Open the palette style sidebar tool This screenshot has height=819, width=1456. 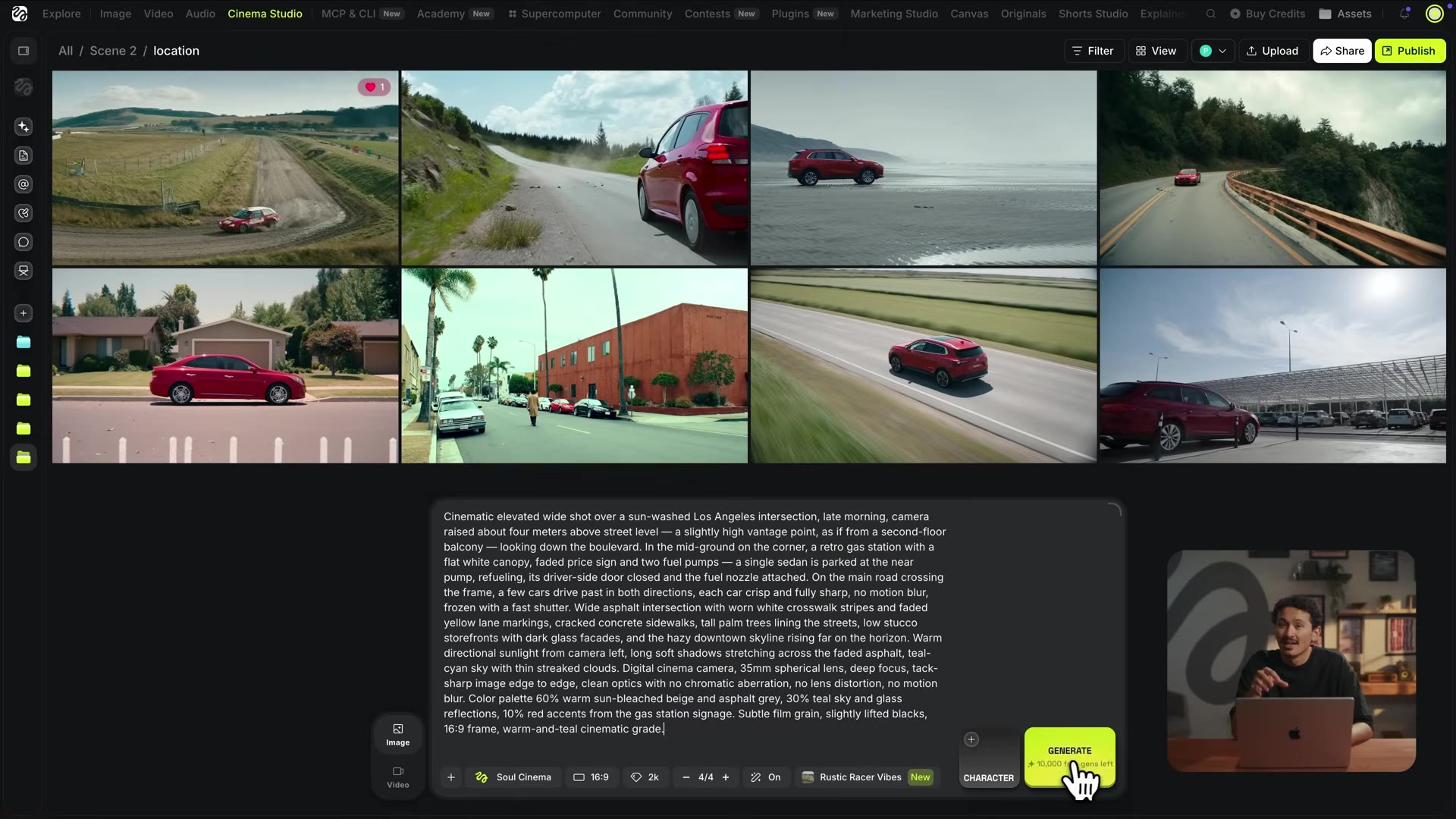(24, 213)
